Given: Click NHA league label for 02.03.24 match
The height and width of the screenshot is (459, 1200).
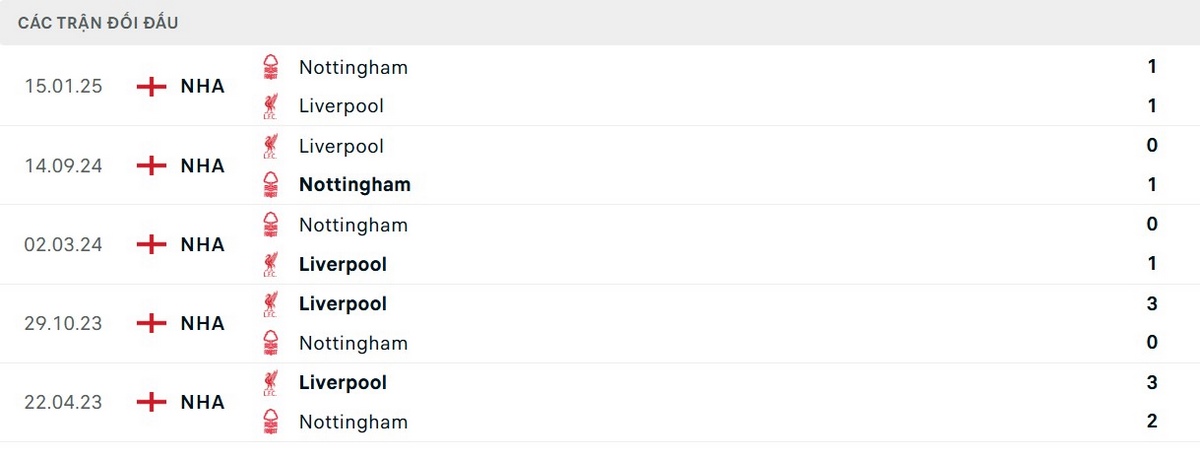Looking at the screenshot, I should pyautogui.click(x=203, y=244).
